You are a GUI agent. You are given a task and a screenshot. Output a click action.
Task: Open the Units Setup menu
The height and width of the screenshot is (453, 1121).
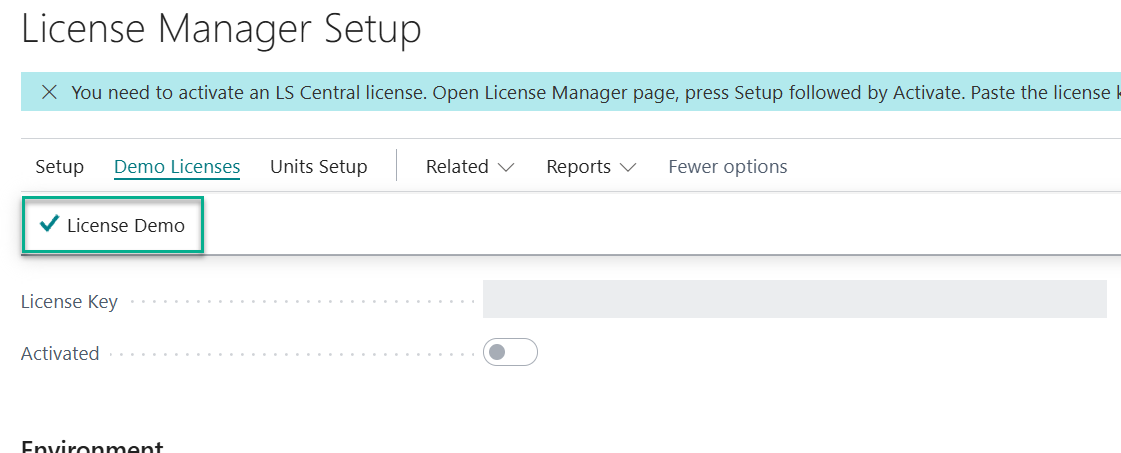pyautogui.click(x=318, y=167)
